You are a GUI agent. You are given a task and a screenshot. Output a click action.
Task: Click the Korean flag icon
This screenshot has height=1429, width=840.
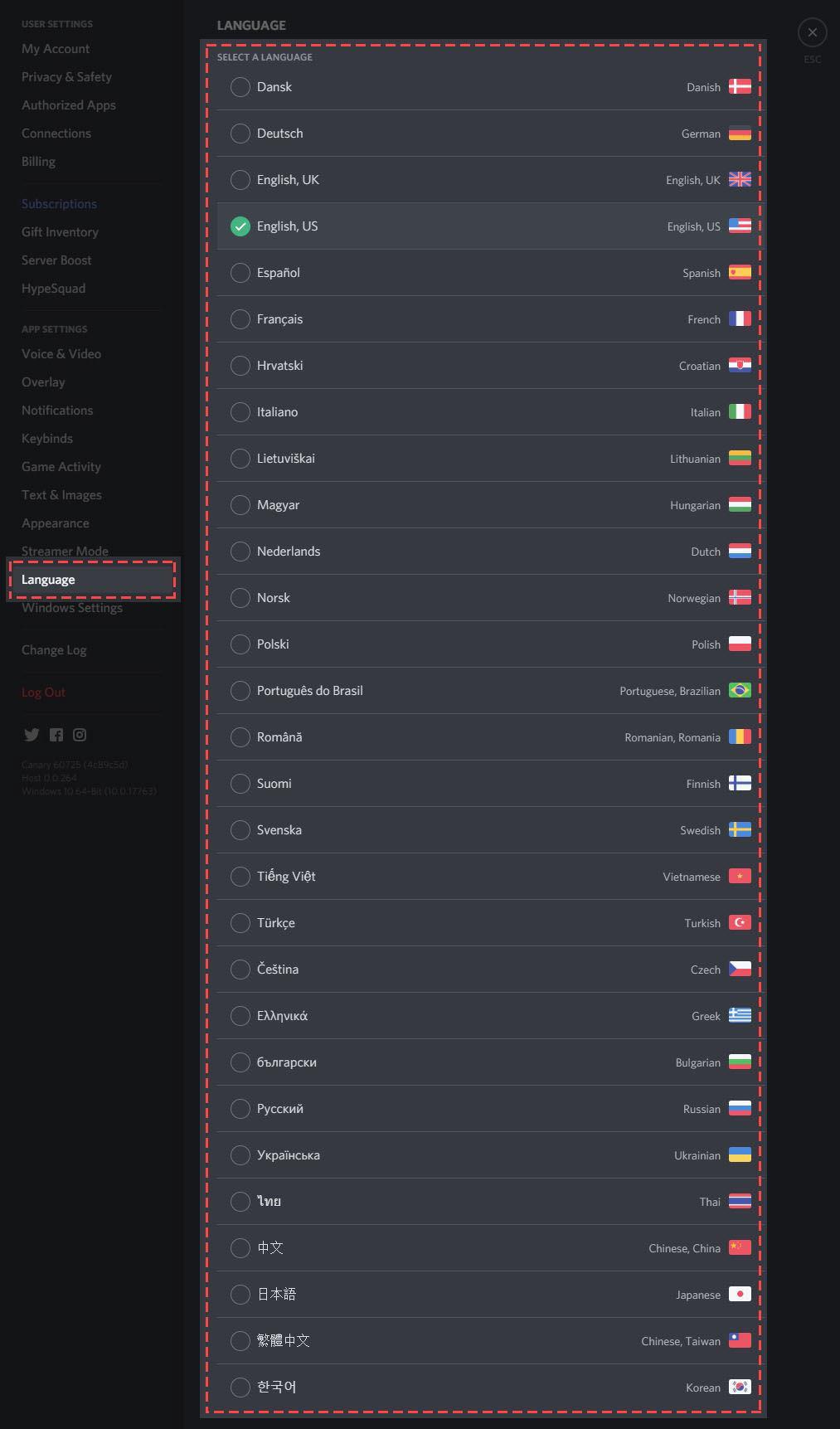pos(740,1388)
